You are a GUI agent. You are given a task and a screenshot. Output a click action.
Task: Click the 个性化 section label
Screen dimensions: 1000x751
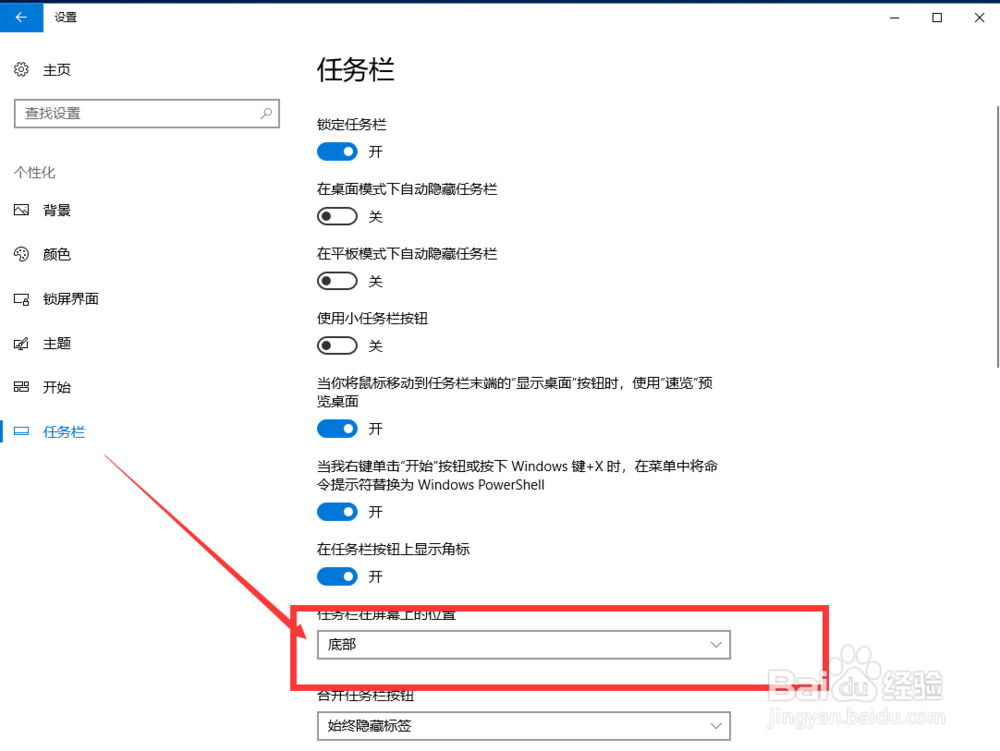point(35,172)
